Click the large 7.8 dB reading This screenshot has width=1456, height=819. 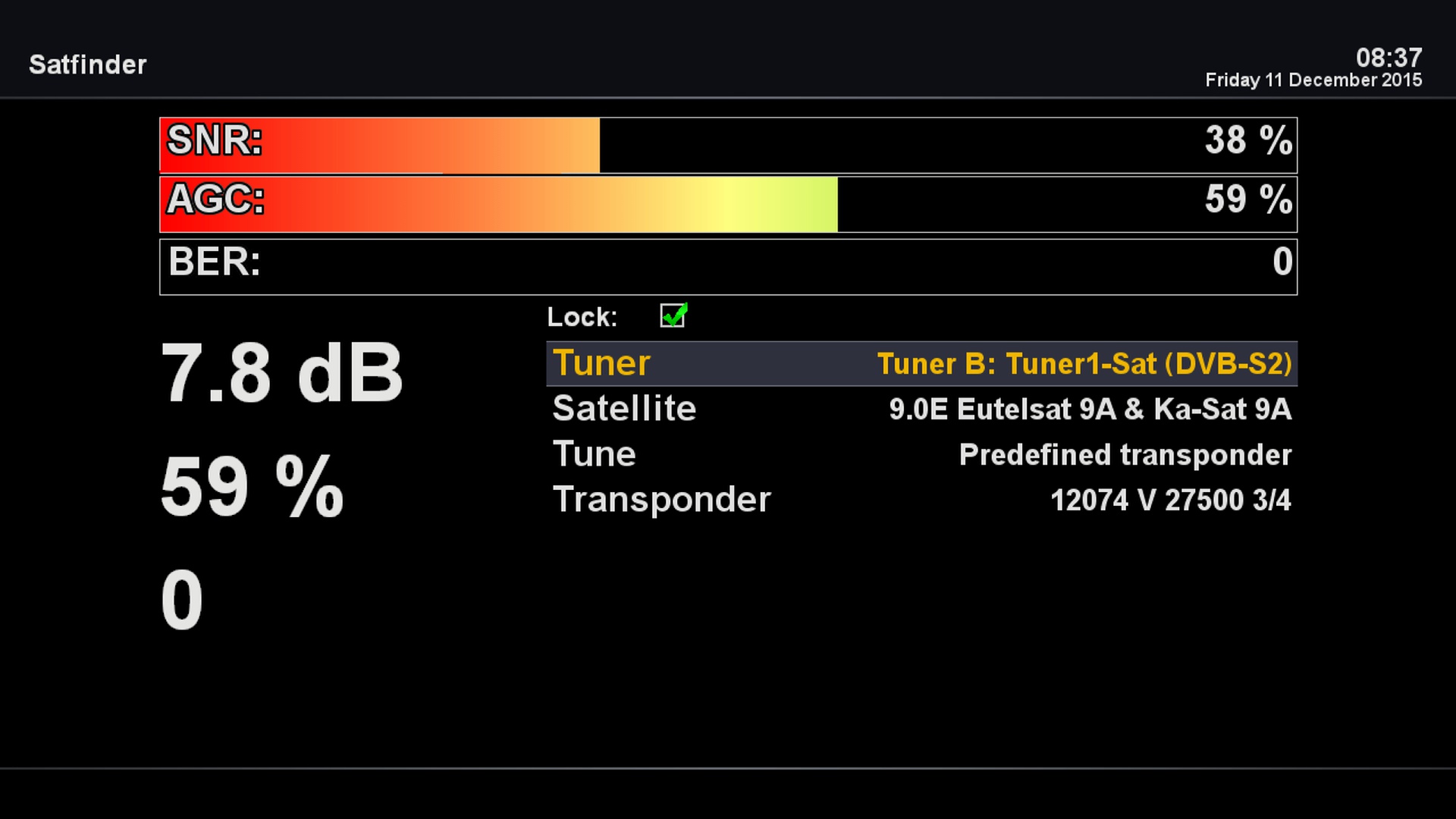[x=281, y=373]
